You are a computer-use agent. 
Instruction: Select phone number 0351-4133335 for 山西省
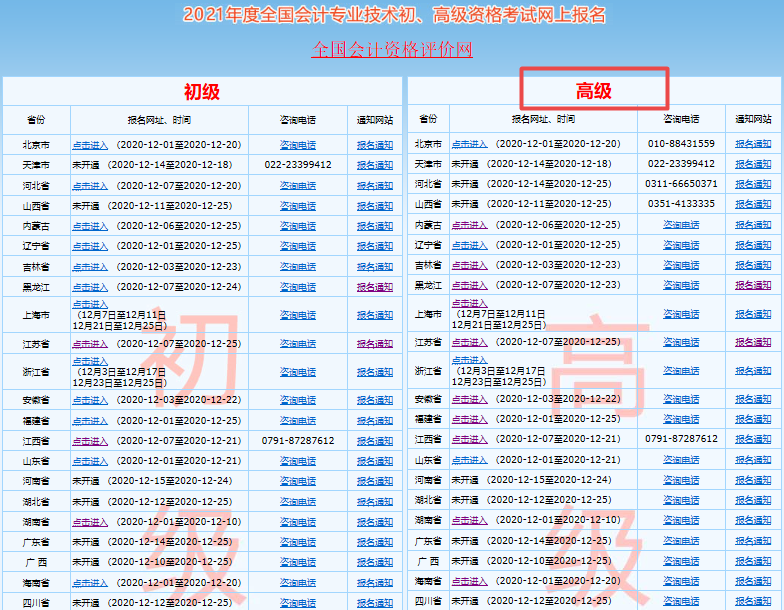pos(681,204)
